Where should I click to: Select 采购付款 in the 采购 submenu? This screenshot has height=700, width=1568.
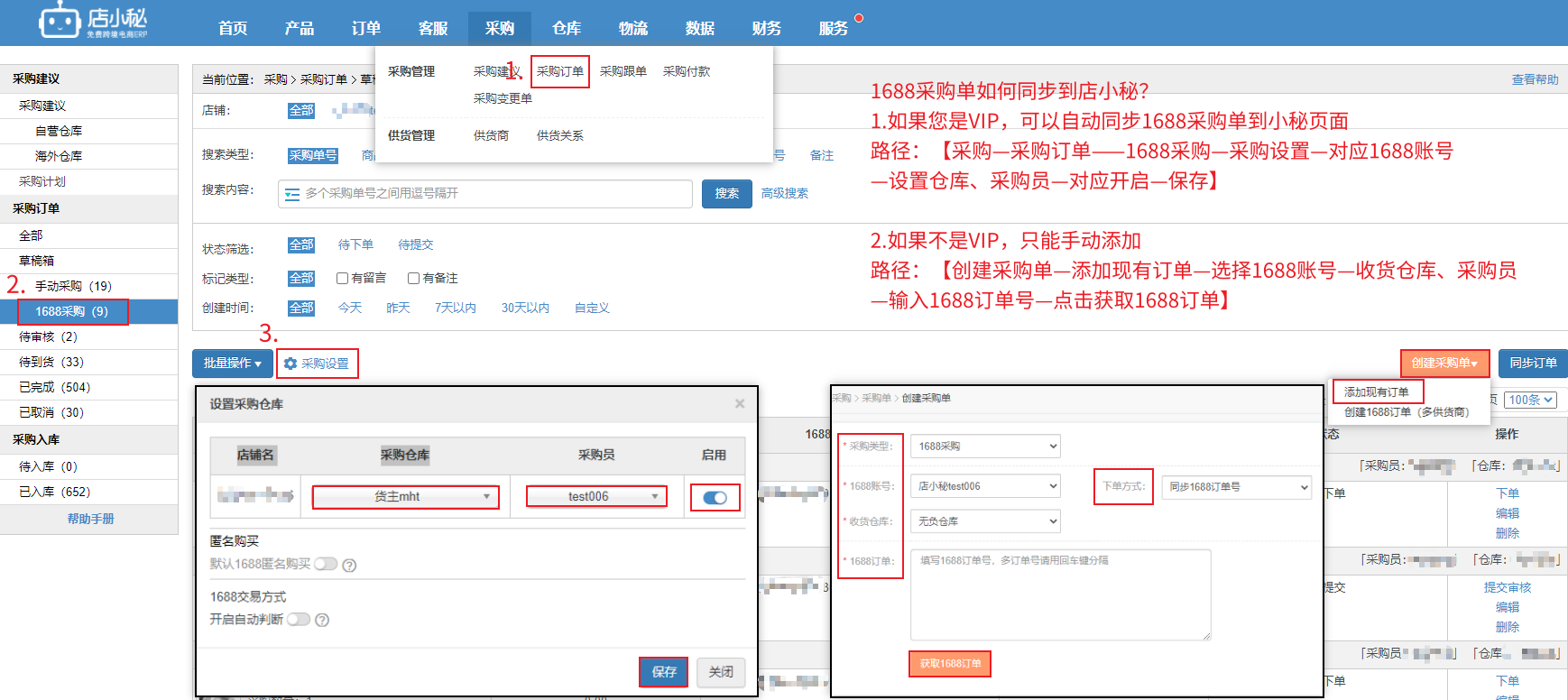coord(687,71)
